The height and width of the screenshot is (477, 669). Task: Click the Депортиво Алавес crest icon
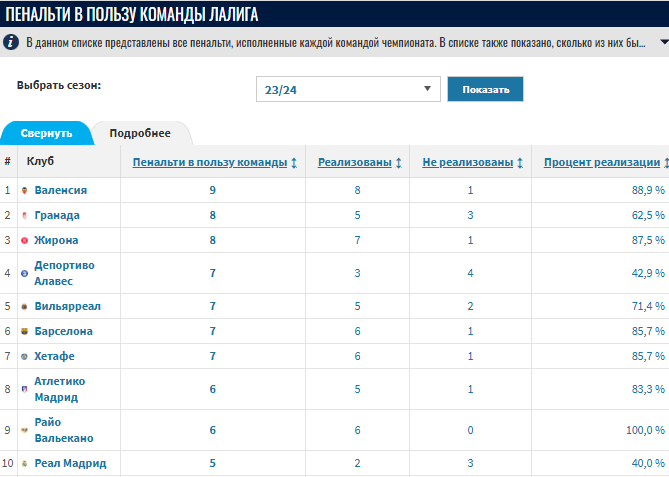coord(24,273)
